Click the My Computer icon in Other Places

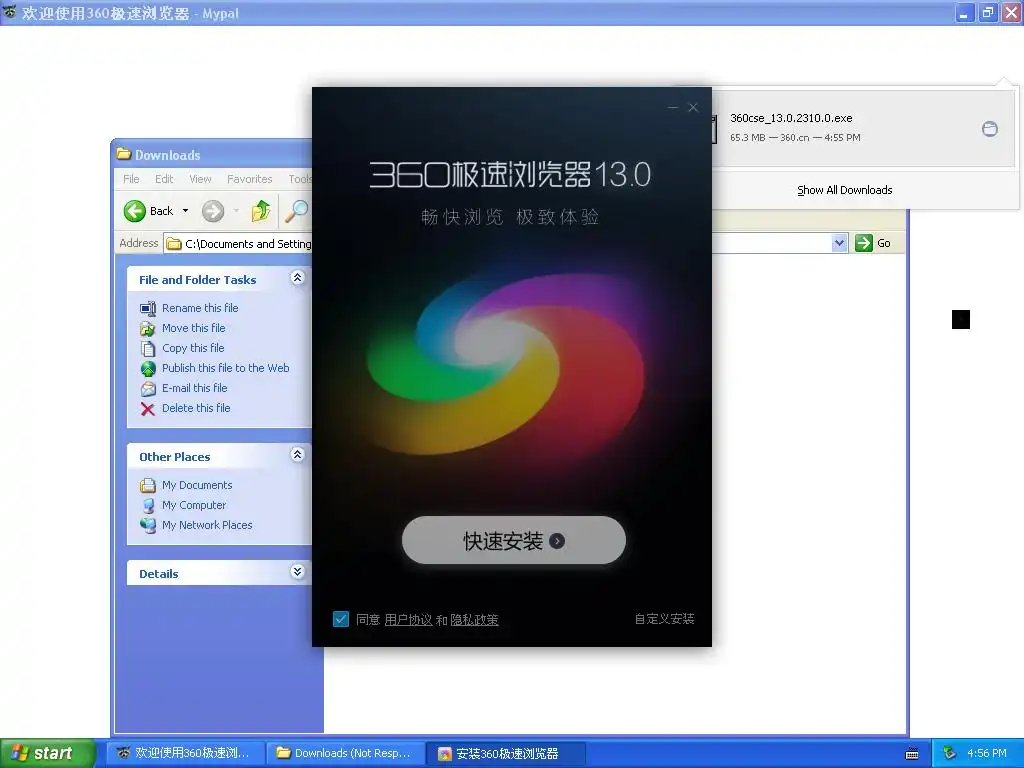pos(148,505)
